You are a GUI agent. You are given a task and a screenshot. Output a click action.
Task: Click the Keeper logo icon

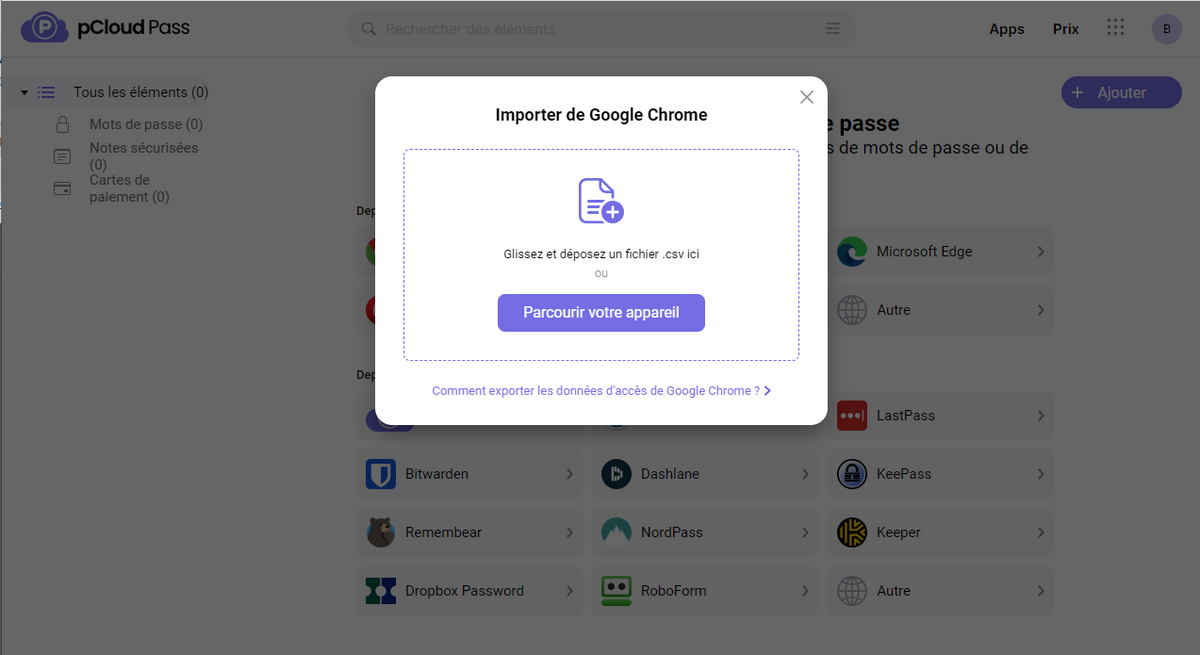pyautogui.click(x=852, y=532)
